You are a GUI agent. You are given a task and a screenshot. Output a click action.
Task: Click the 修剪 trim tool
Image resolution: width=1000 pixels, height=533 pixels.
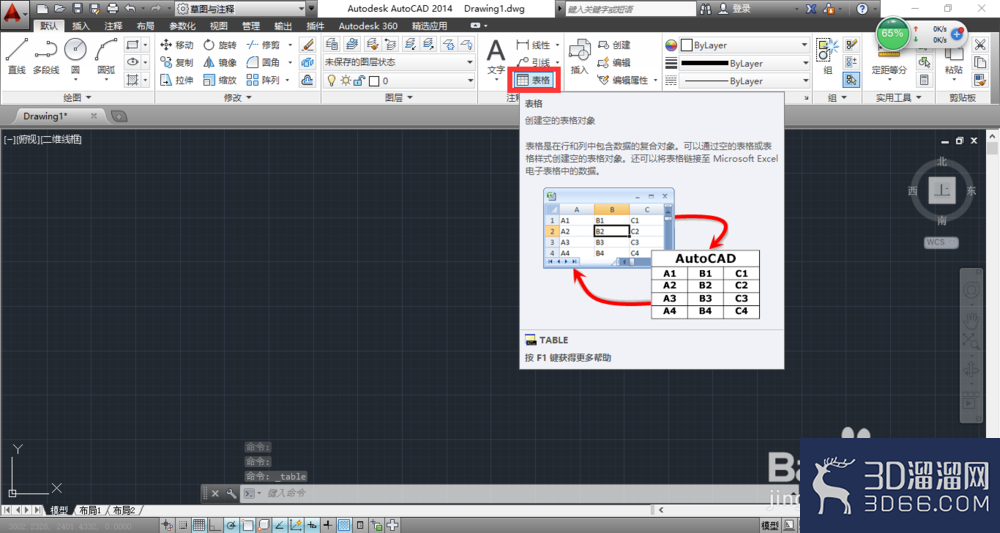click(263, 45)
